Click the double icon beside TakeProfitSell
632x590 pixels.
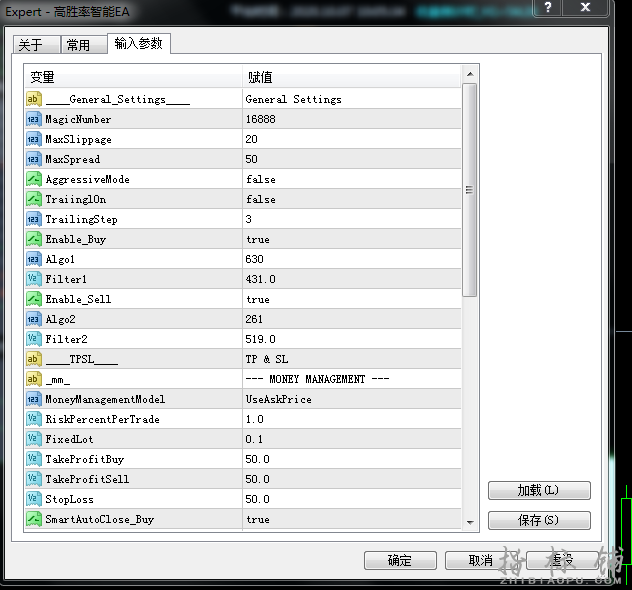34,479
